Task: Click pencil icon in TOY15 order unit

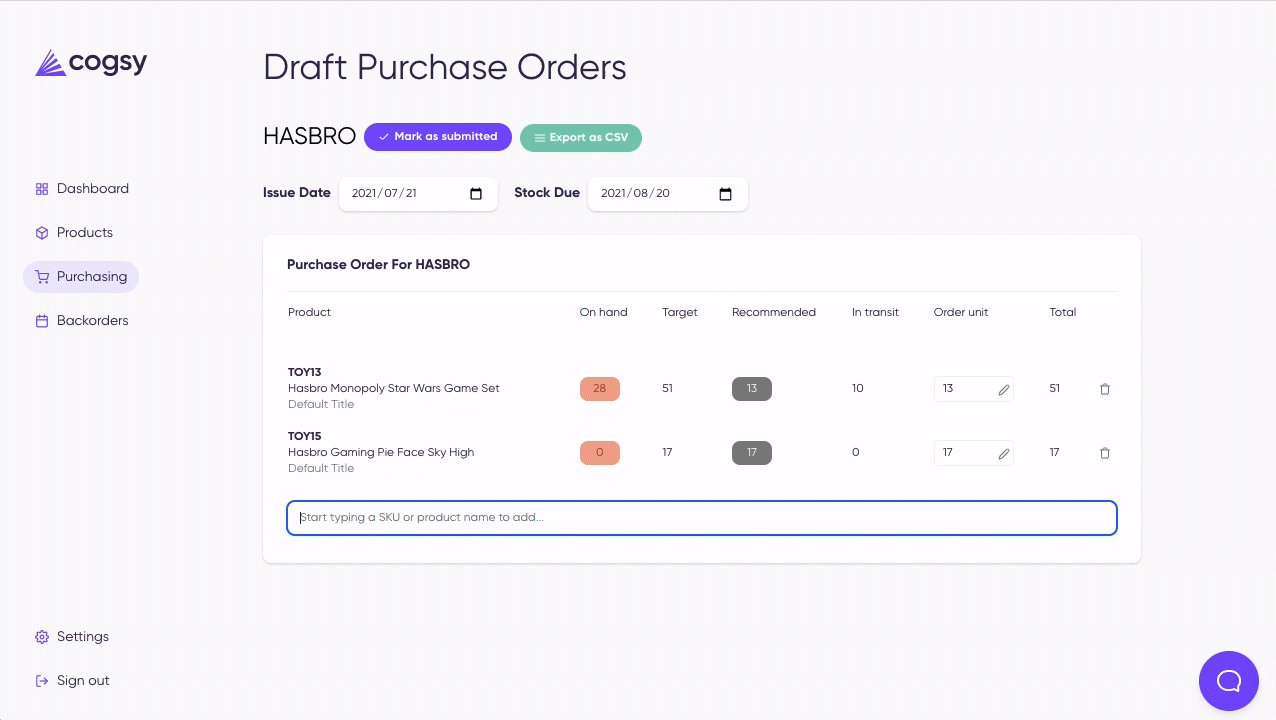Action: 1004,454
